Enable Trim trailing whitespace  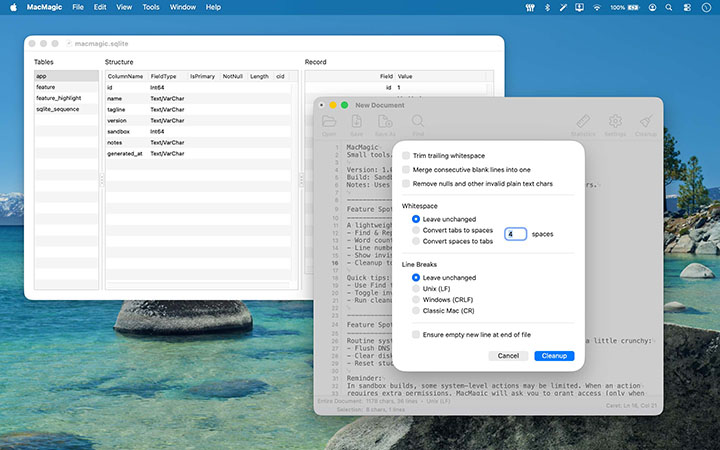tap(405, 156)
